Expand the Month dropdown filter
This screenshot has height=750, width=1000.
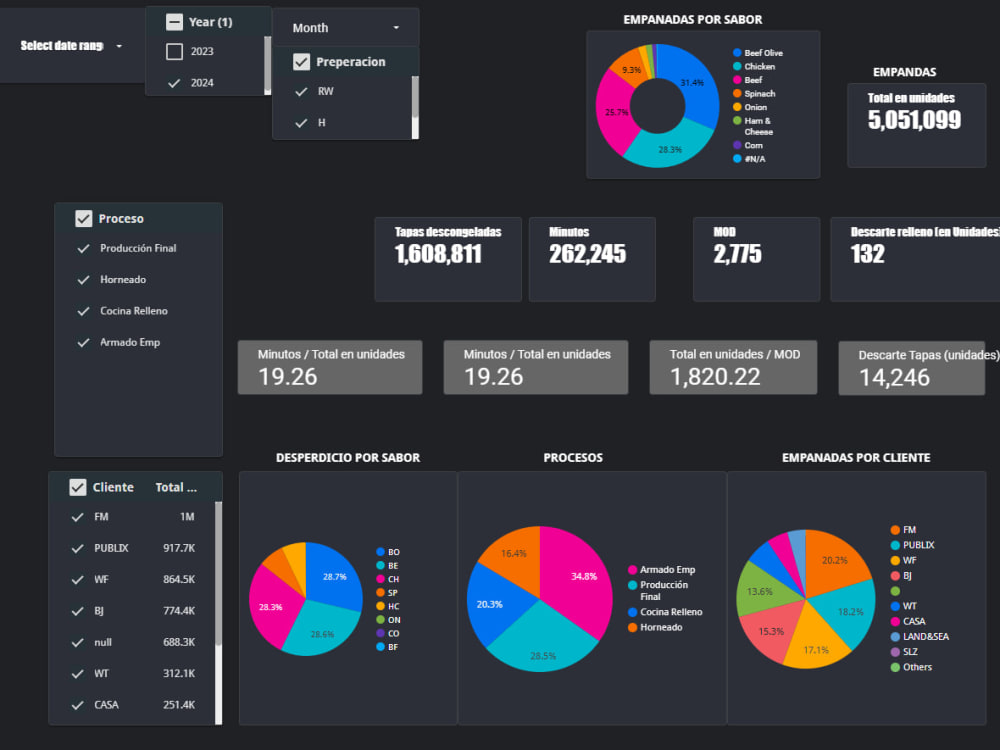click(346, 28)
